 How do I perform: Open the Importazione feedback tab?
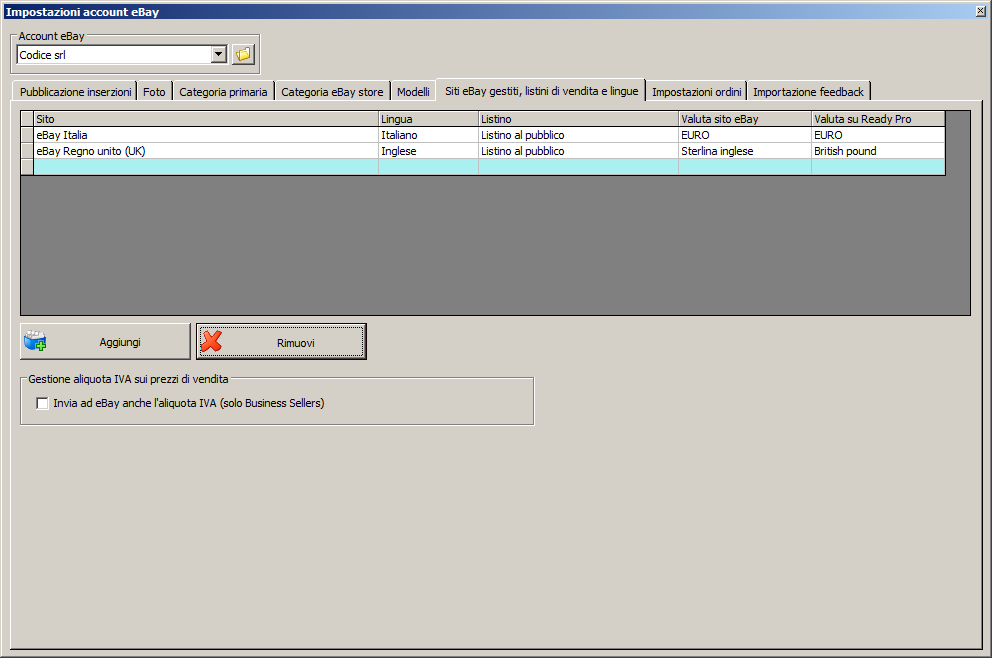[808, 92]
